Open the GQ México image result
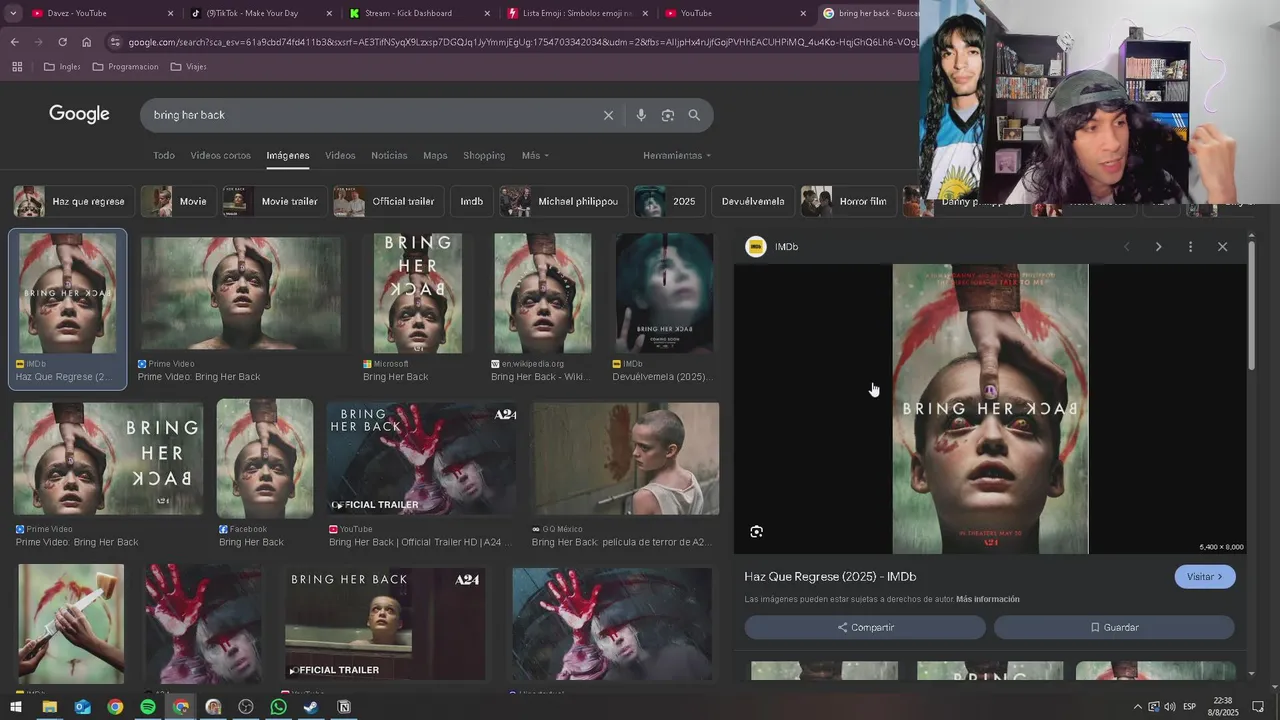 tap(626, 459)
